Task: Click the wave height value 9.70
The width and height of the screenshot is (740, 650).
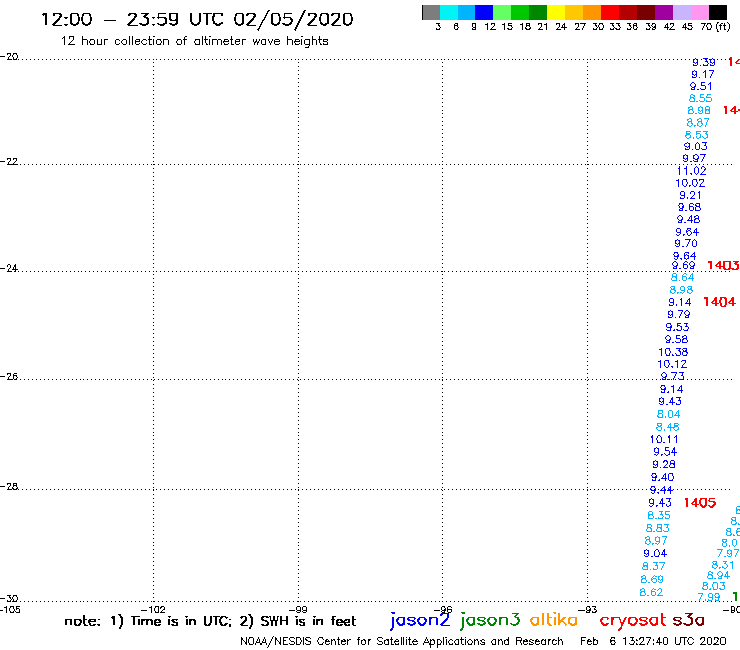Action: pos(686,244)
